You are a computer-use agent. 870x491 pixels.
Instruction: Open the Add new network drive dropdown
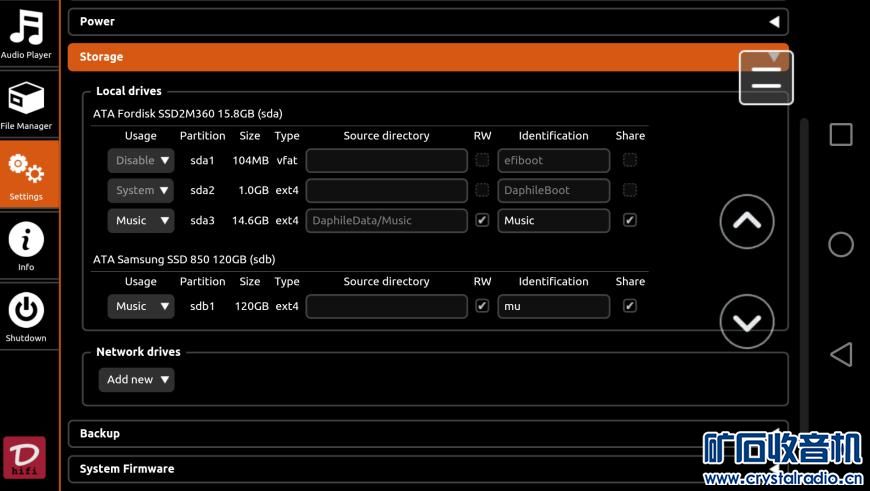click(136, 380)
